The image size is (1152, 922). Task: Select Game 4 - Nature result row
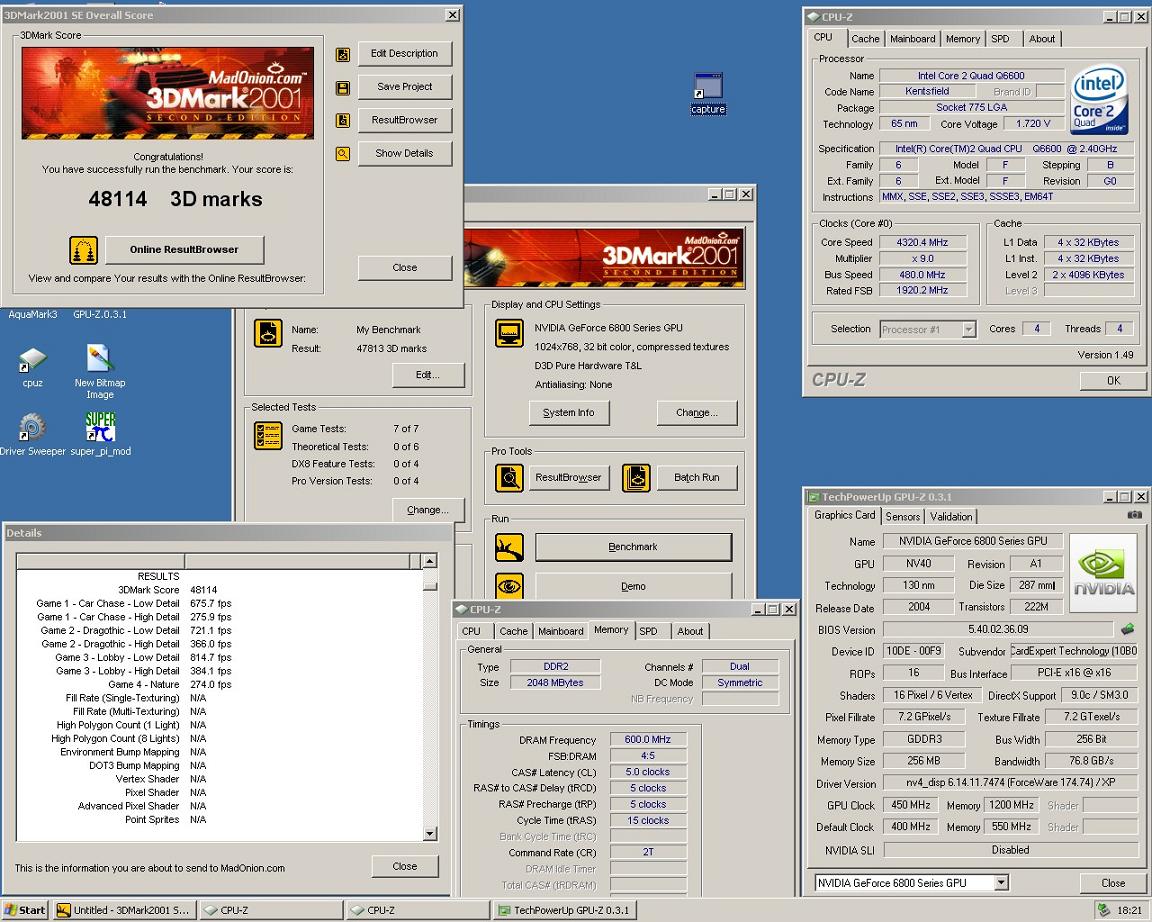220,685
